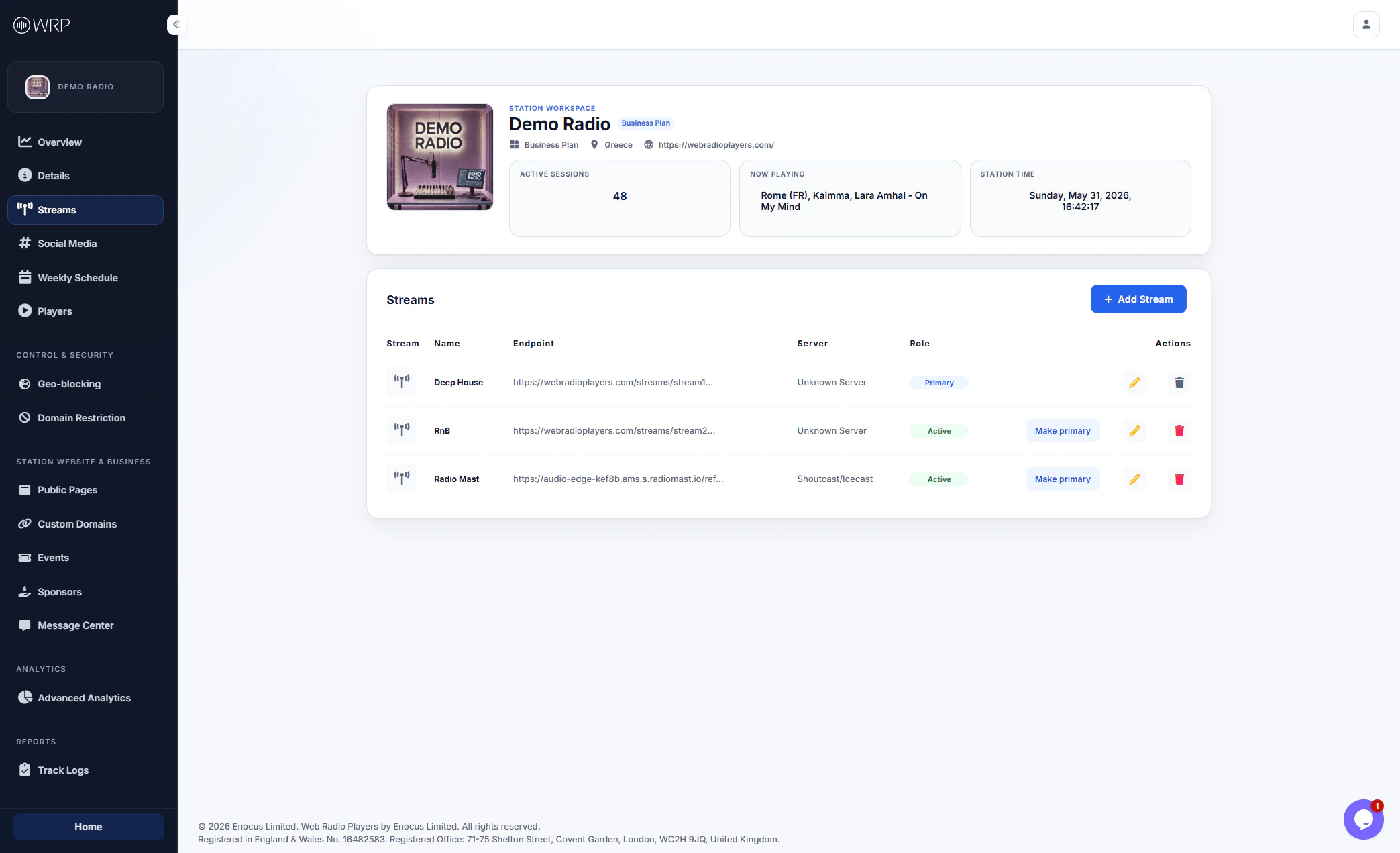Go to Players page
This screenshot has width=1400, height=853.
tap(85, 311)
